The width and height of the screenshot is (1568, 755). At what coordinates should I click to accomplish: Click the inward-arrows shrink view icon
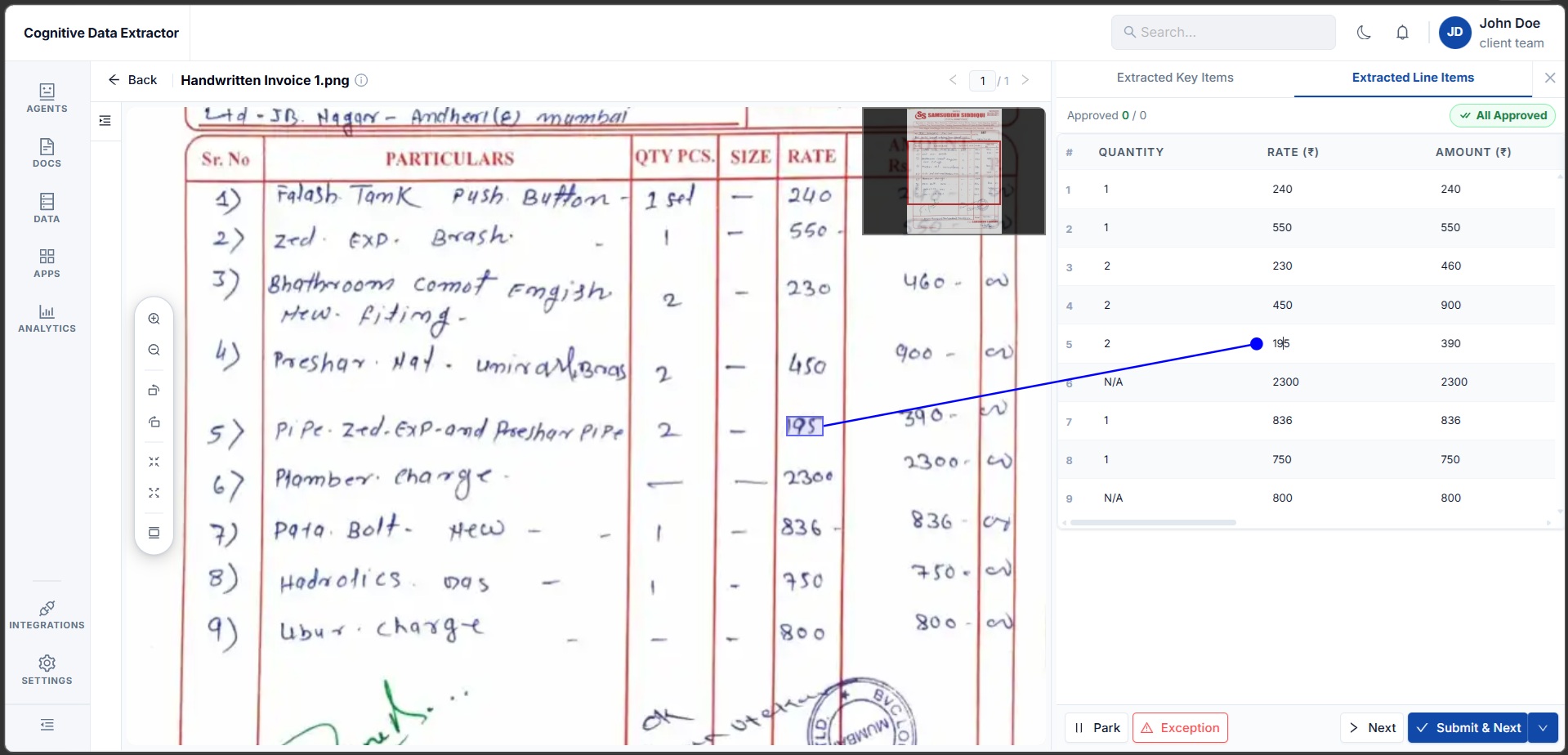pyautogui.click(x=154, y=462)
